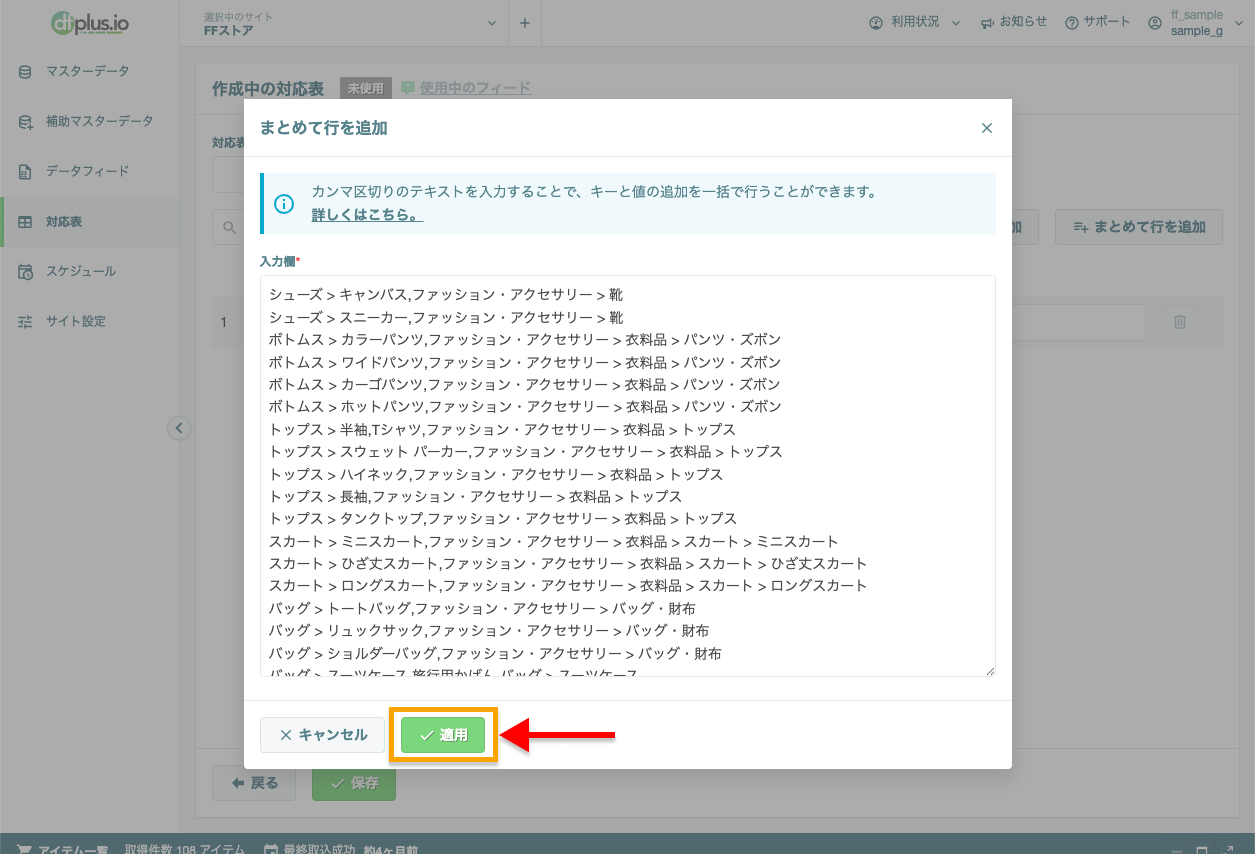1255x854 pixels.
Task: Close the まとめて行を追加 dialog with X
Action: [987, 128]
